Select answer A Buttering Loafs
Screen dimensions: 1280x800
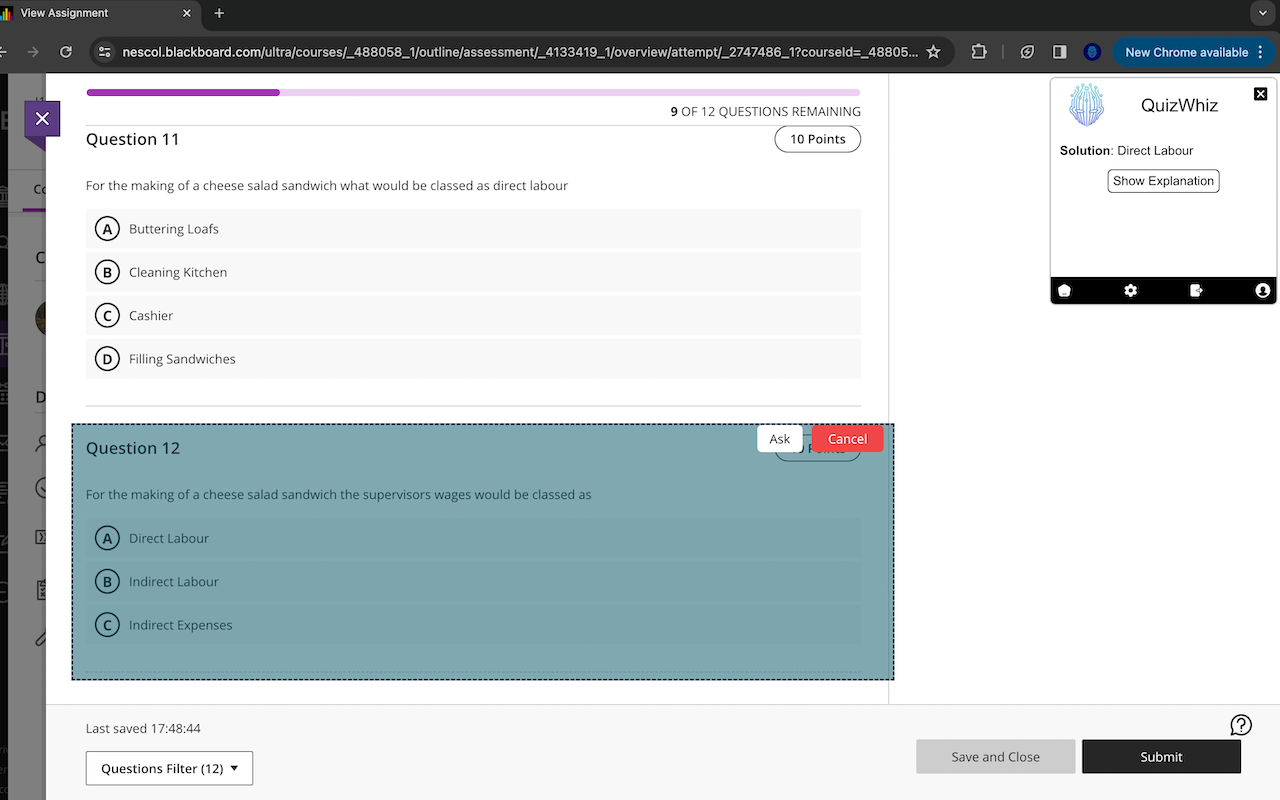coord(473,229)
